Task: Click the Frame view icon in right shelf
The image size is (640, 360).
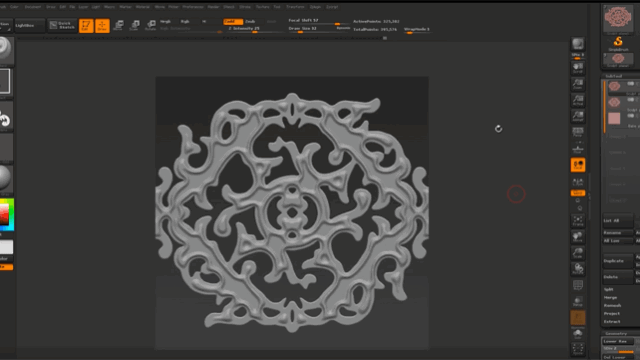Action: click(578, 221)
